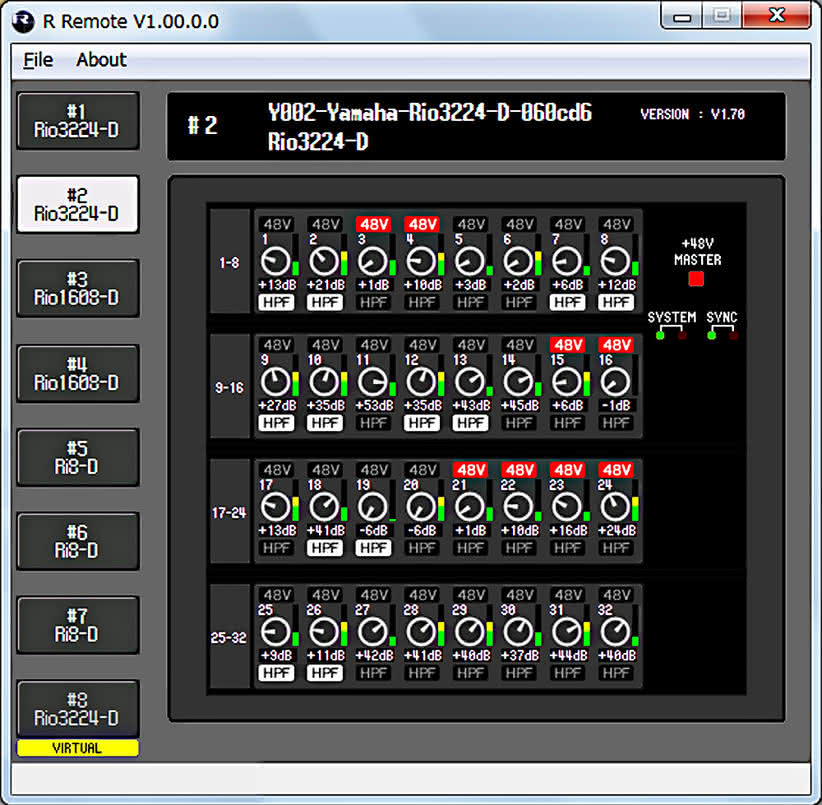Click channel 2 gain knob
Image resolution: width=822 pixels, height=805 pixels.
click(x=324, y=261)
